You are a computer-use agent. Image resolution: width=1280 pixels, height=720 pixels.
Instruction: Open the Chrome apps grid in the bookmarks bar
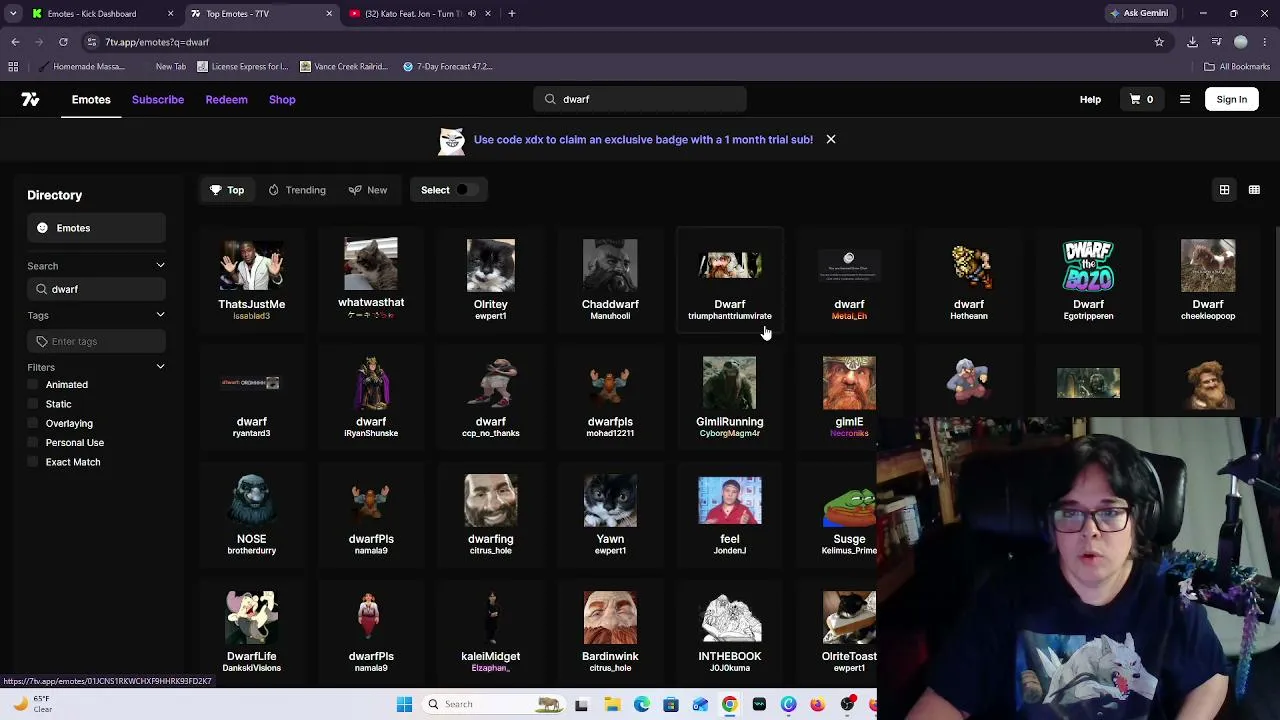[x=13, y=67]
